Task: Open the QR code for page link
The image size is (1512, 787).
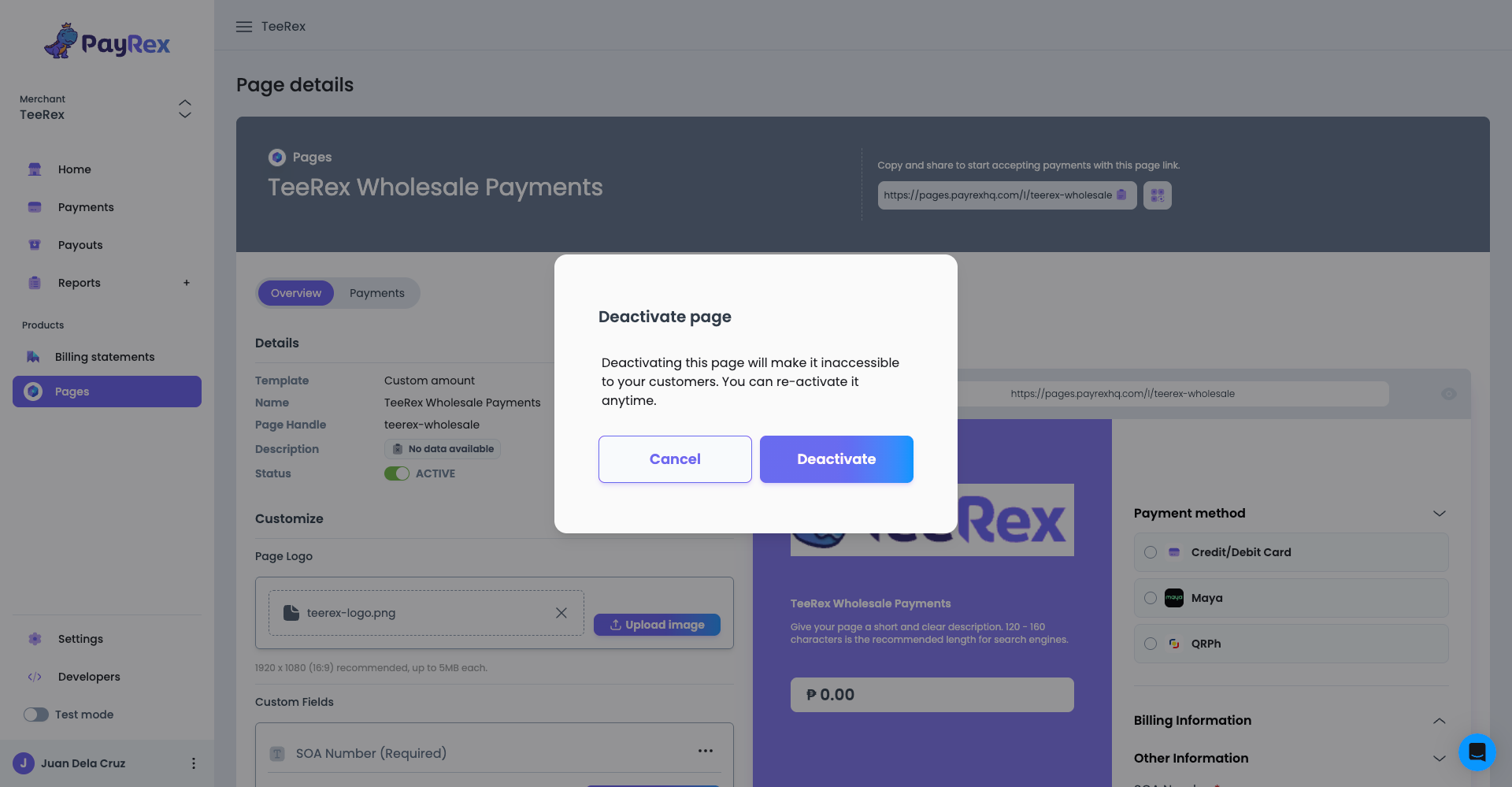Action: click(x=1157, y=195)
